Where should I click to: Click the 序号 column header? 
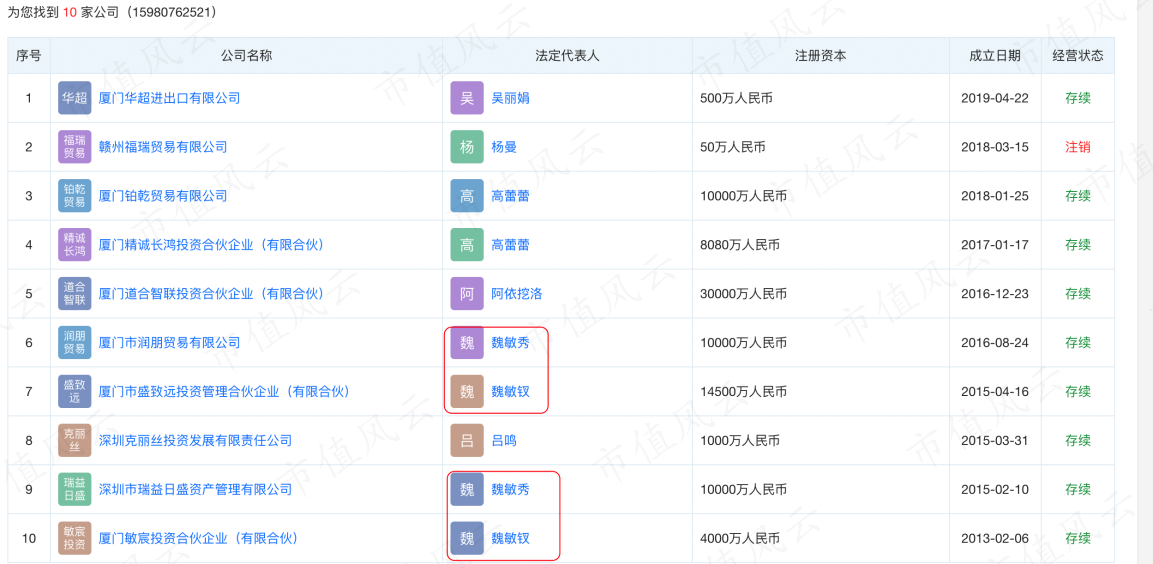pyautogui.click(x=29, y=56)
